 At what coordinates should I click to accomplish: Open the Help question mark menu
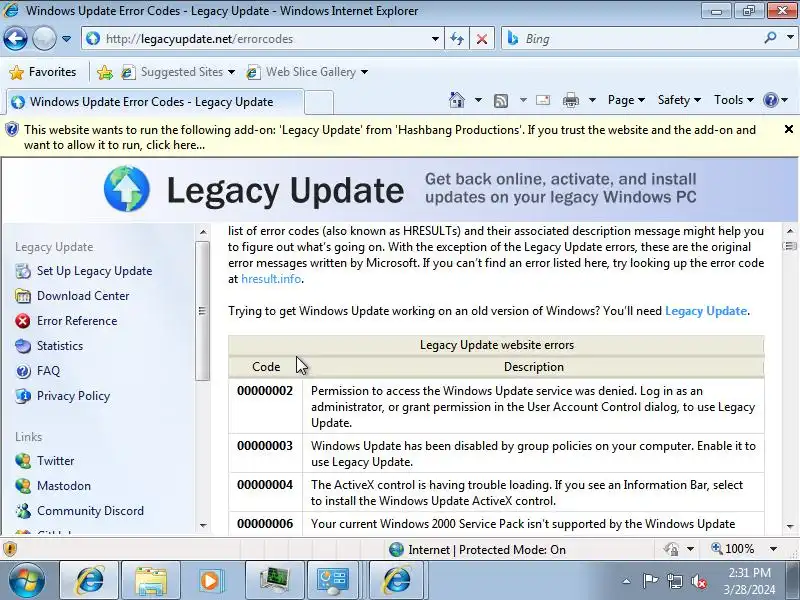click(775, 100)
